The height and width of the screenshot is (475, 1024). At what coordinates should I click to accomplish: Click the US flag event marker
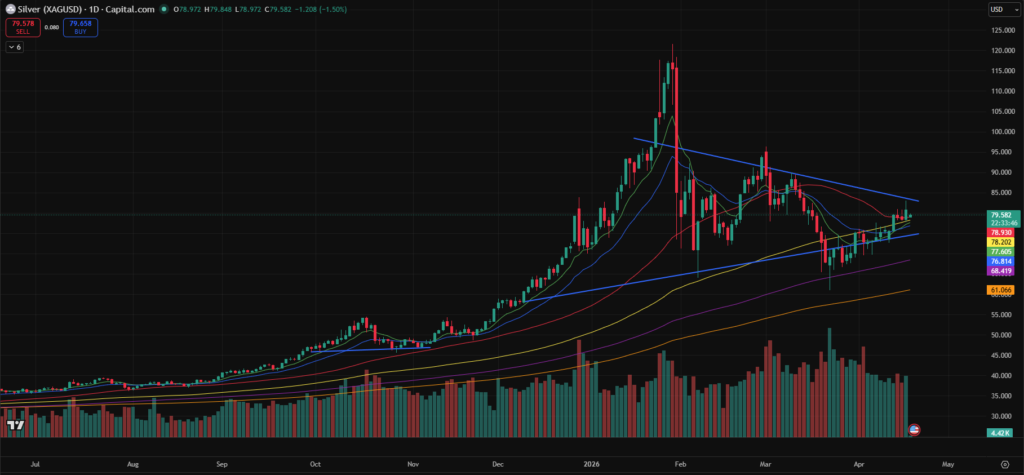(x=913, y=429)
